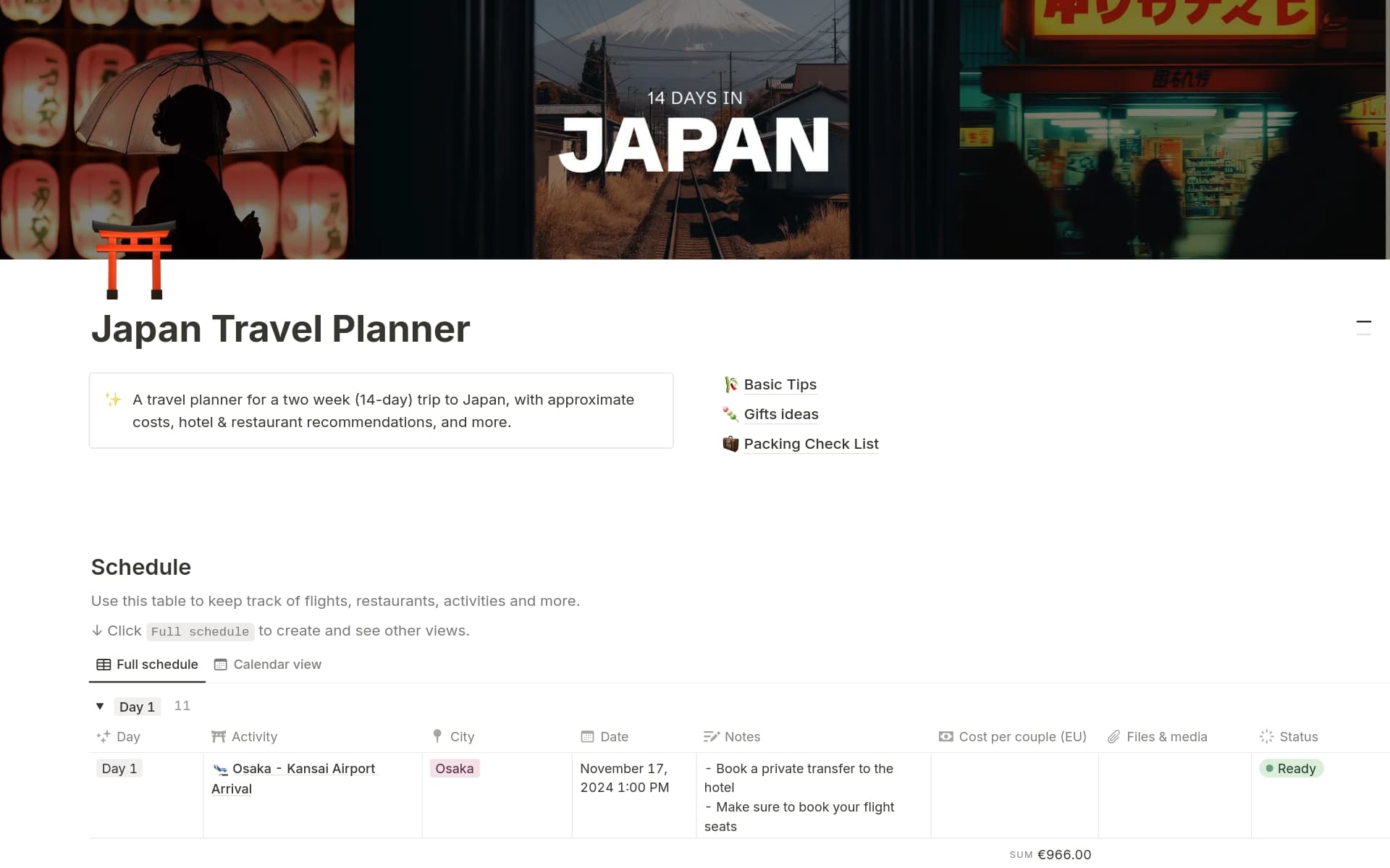Click the torii gate page icon
The image size is (1390, 868).
pyautogui.click(x=134, y=261)
